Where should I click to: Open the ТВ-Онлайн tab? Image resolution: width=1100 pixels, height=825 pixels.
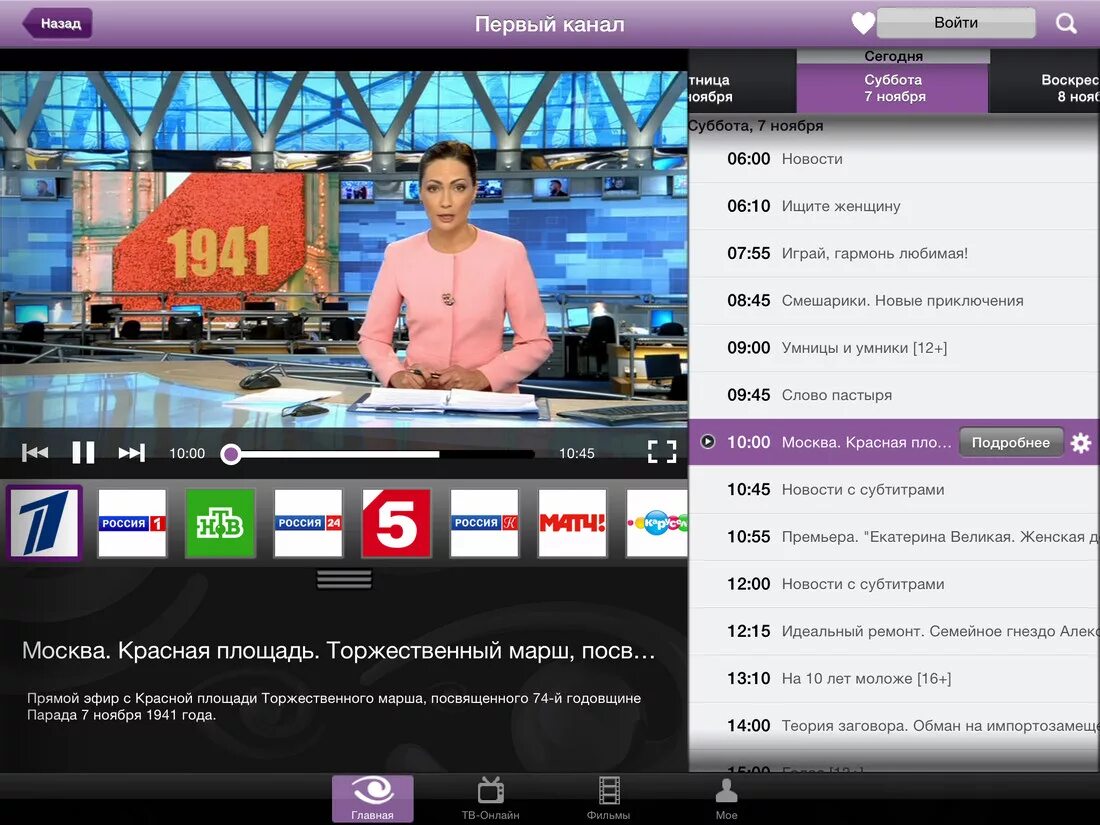pyautogui.click(x=490, y=798)
